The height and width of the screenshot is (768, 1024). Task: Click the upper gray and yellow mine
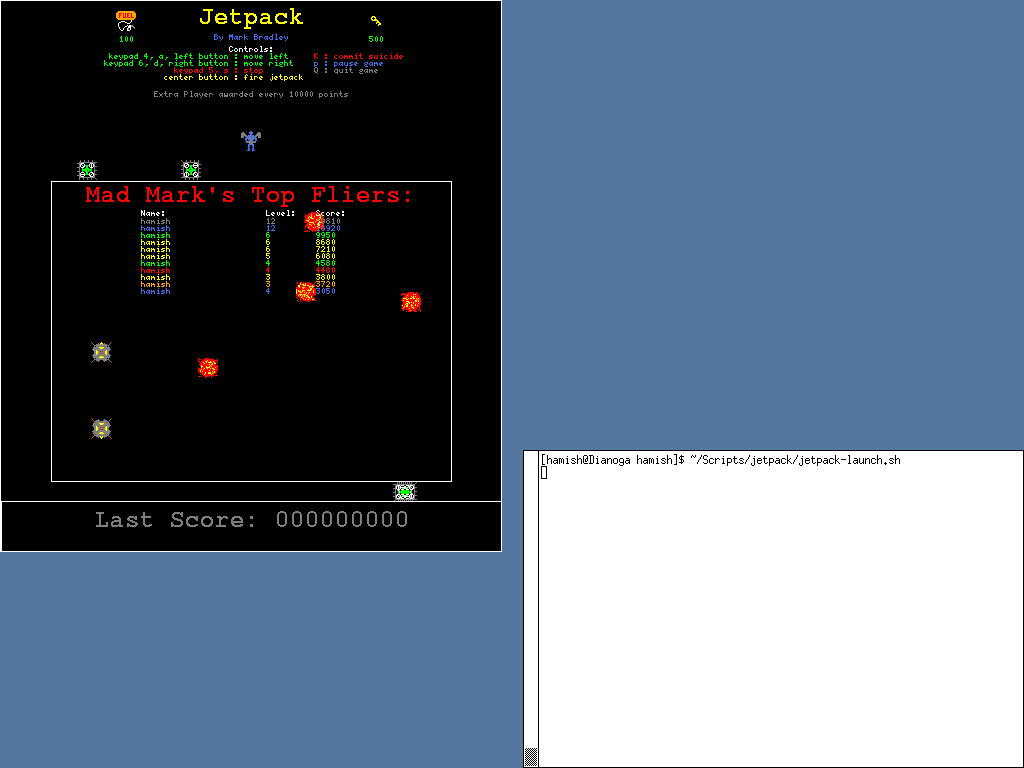click(x=101, y=352)
